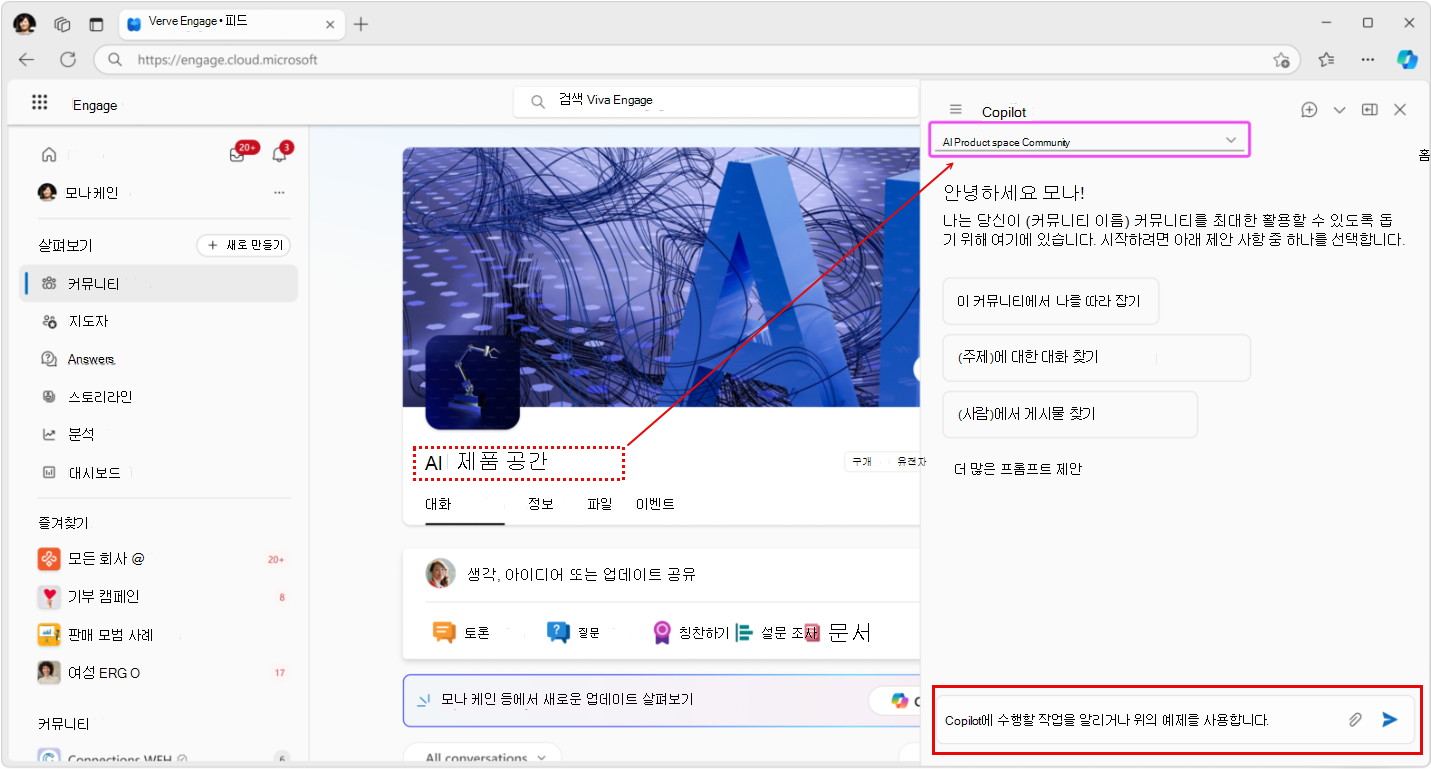1431x769 pixels.
Task: Expand Copilot header chevron options
Action: coord(1340,110)
